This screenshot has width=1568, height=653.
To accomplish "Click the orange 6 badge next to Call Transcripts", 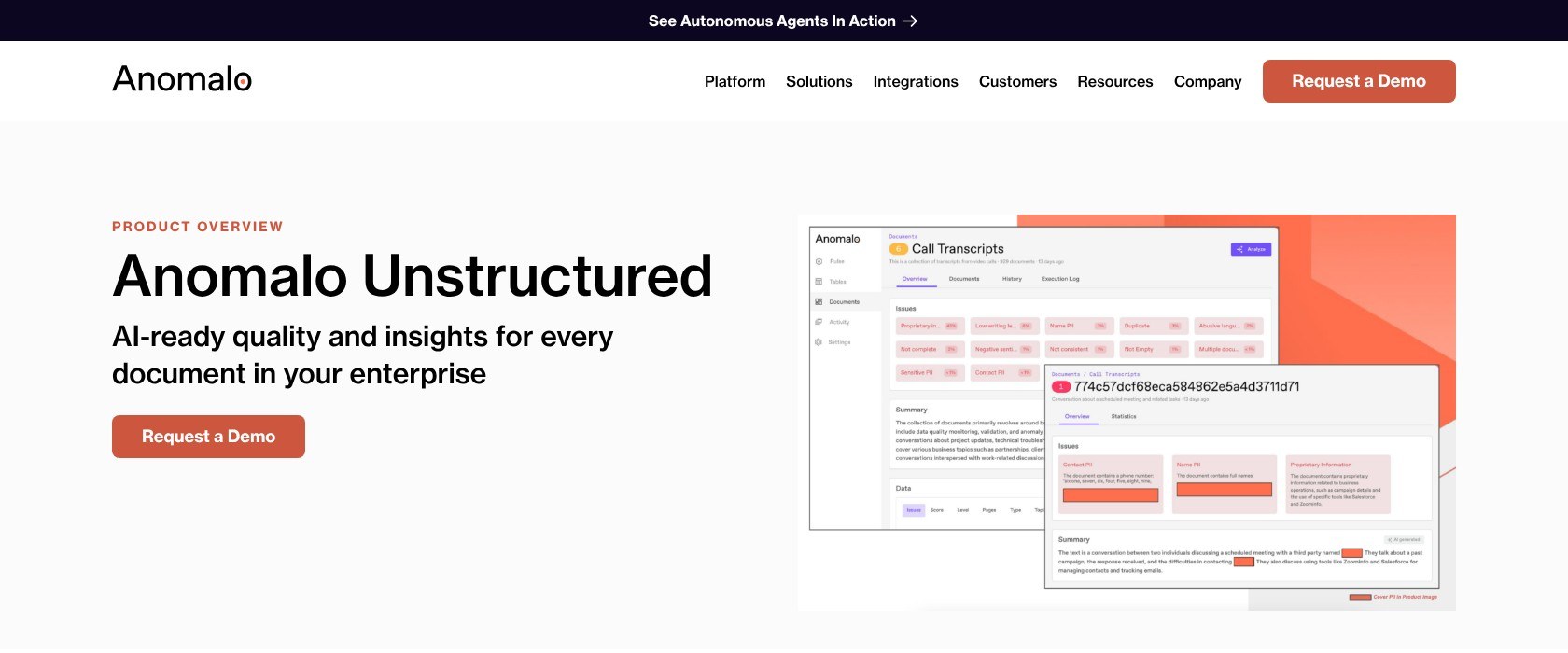I will tap(899, 249).
